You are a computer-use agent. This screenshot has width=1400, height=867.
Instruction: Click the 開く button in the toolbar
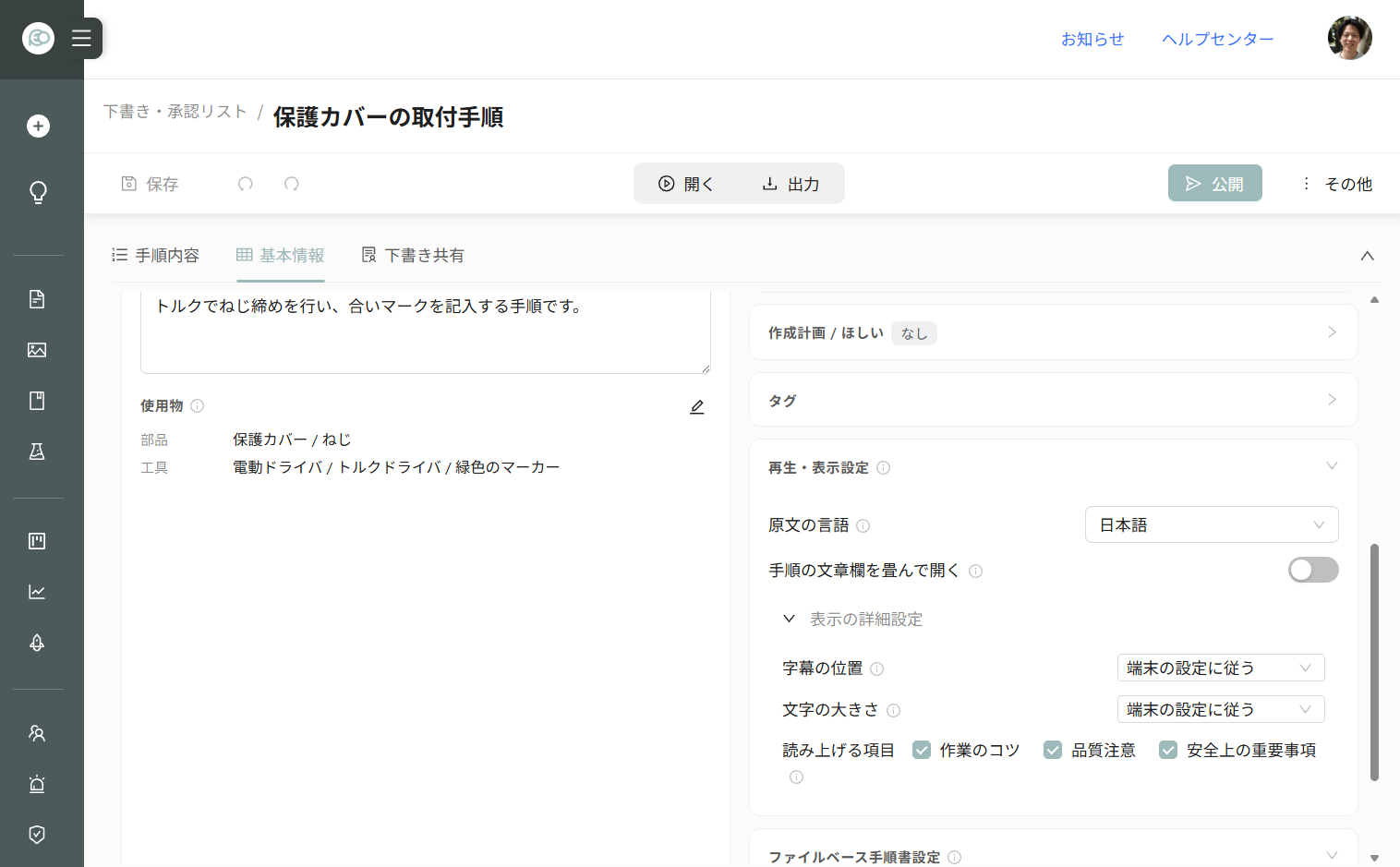[x=686, y=184]
